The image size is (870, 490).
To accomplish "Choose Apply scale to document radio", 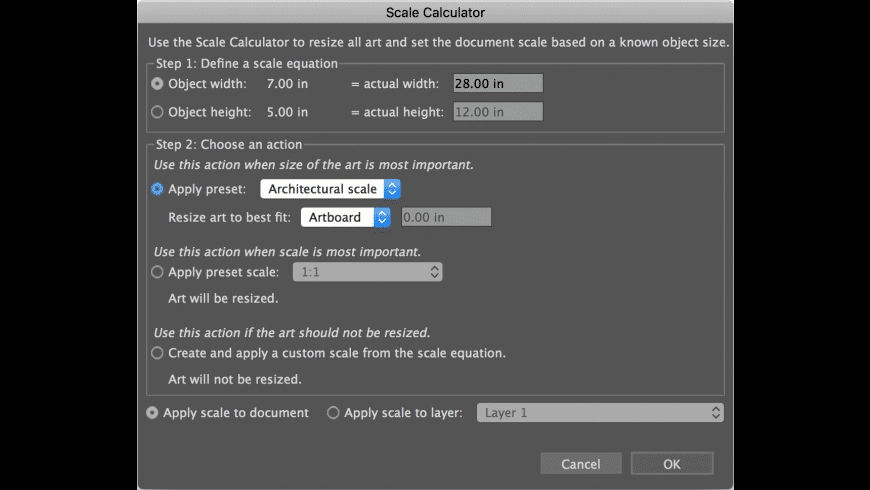I will pos(152,413).
